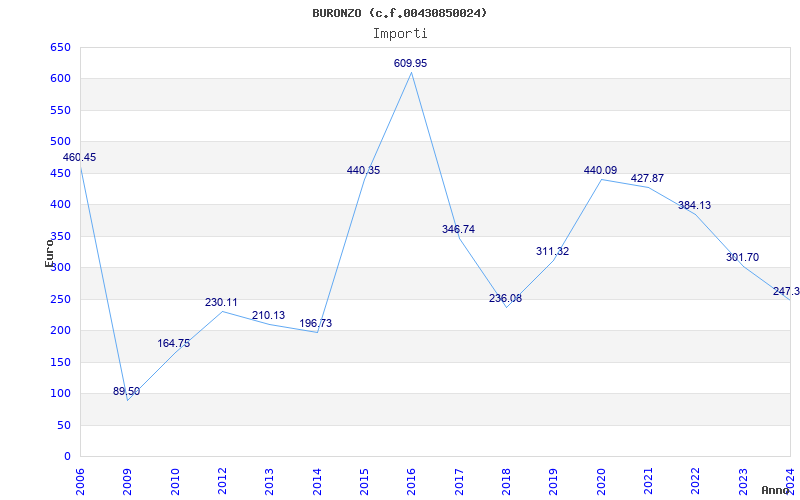Click the 164.75 data label
Image resolution: width=800 pixels, height=500 pixels.
[x=173, y=343]
